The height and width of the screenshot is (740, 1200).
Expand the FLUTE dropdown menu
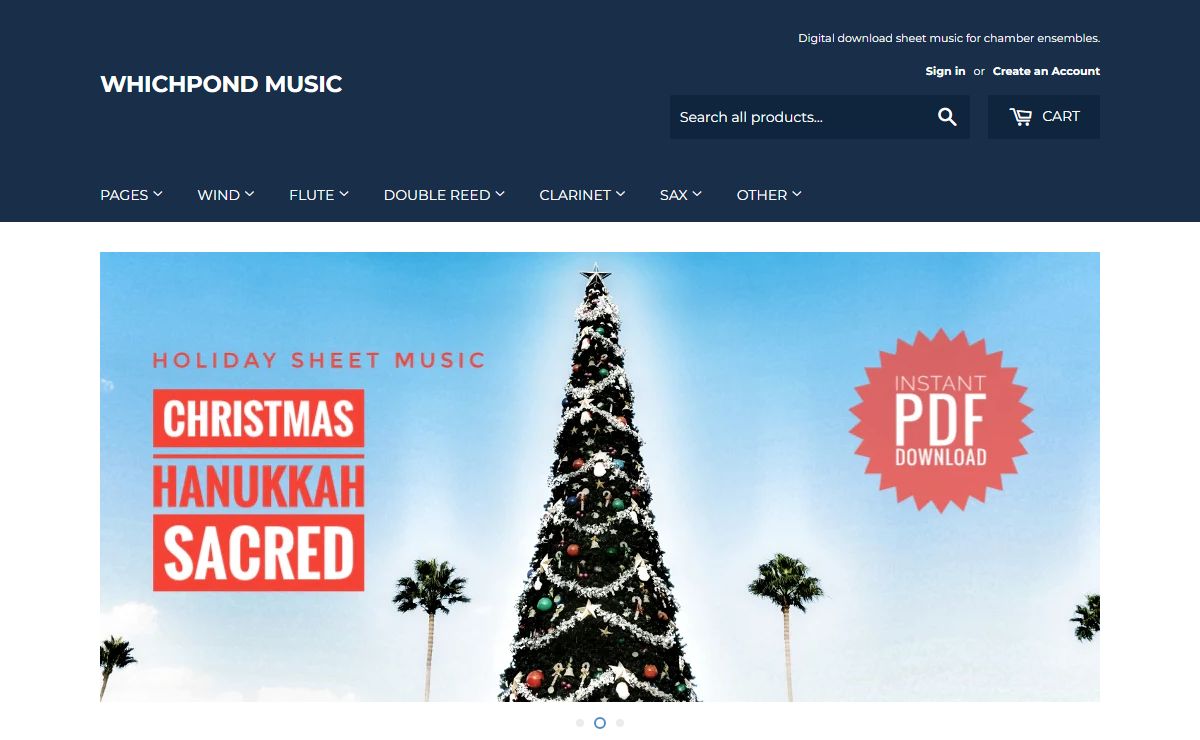click(319, 195)
